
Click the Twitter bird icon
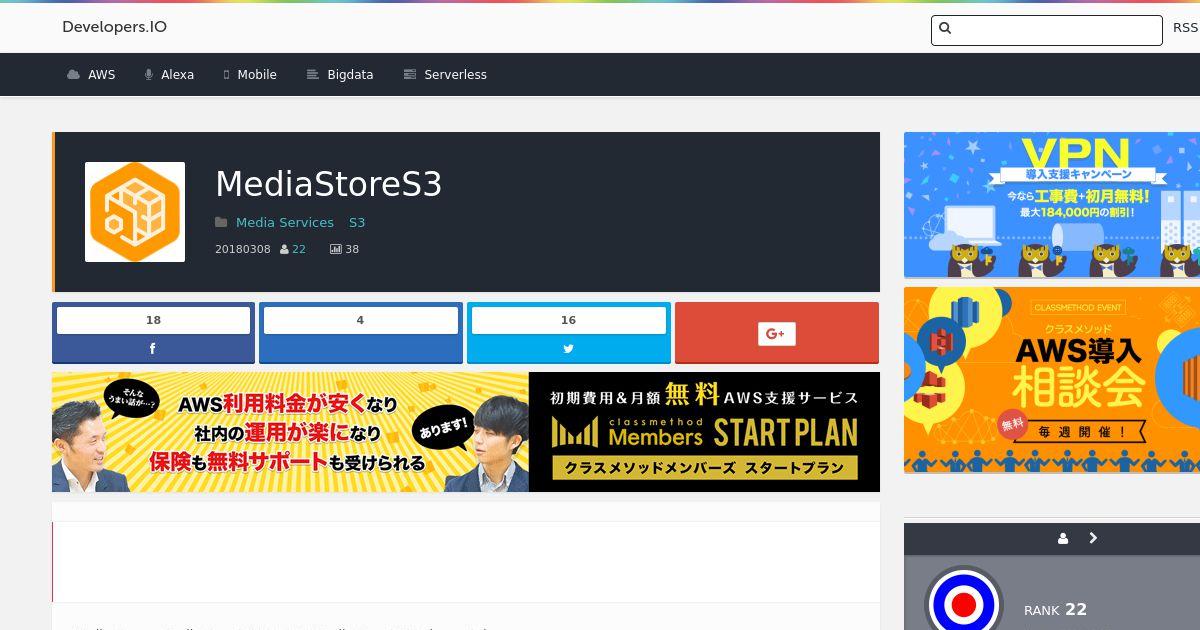[568, 349]
